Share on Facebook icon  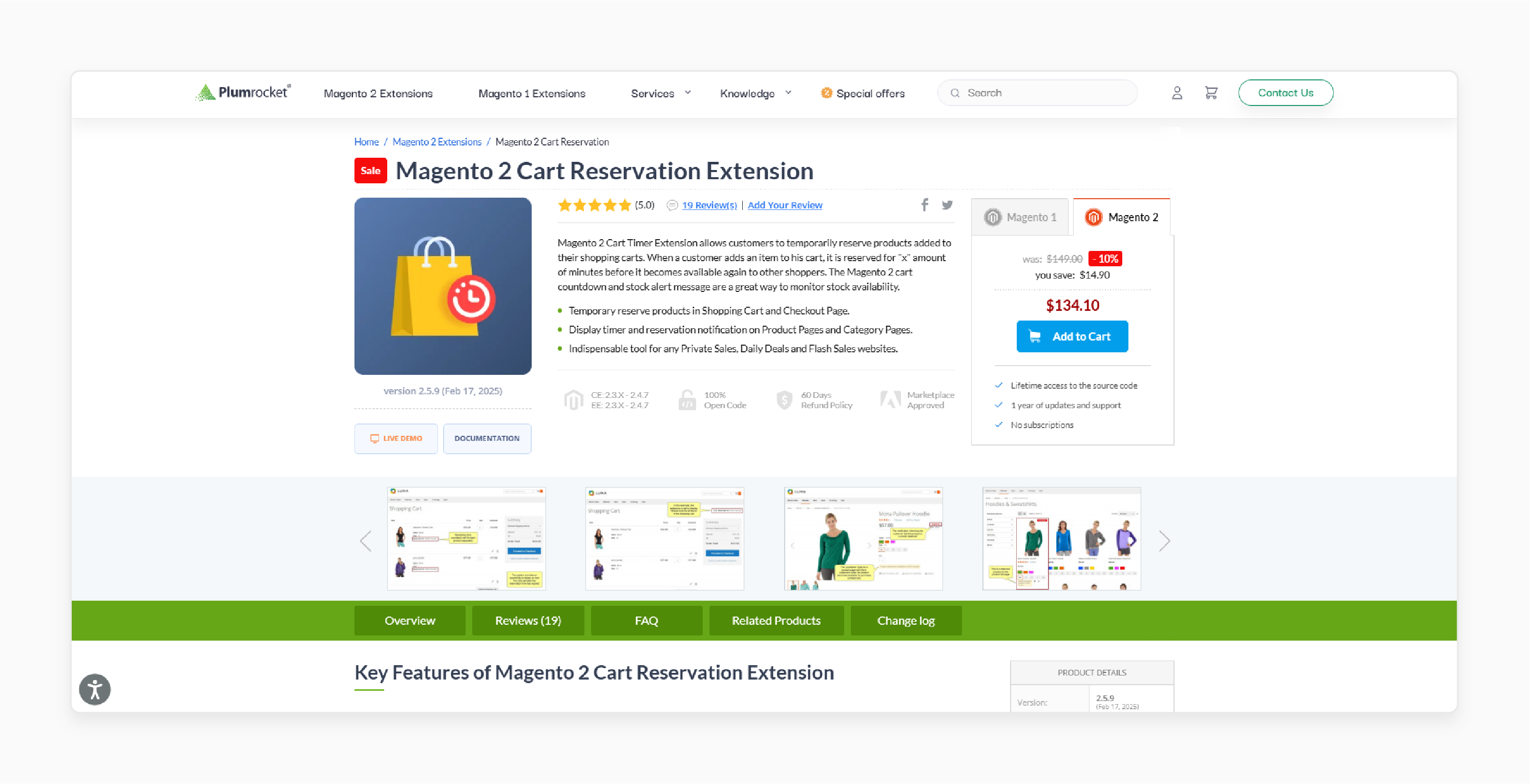[x=924, y=205]
